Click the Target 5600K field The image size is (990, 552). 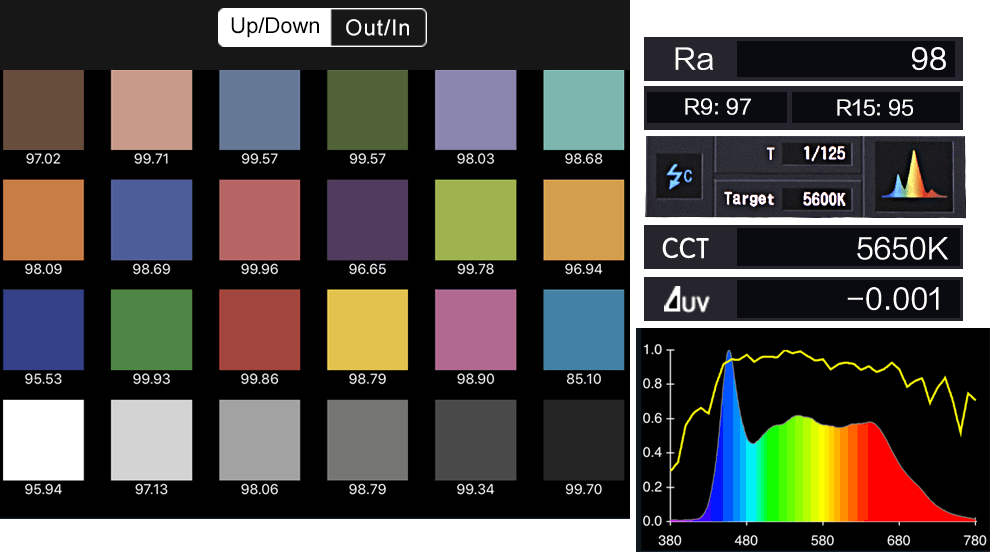pos(789,199)
